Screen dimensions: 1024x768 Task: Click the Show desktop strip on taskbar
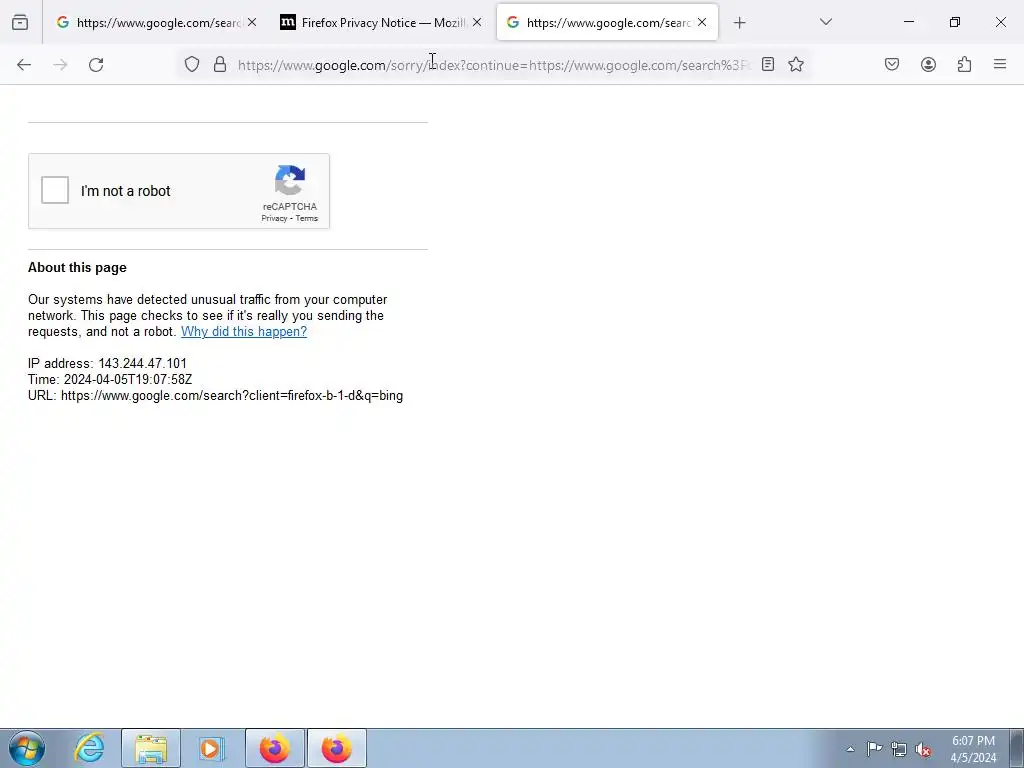click(x=1017, y=748)
